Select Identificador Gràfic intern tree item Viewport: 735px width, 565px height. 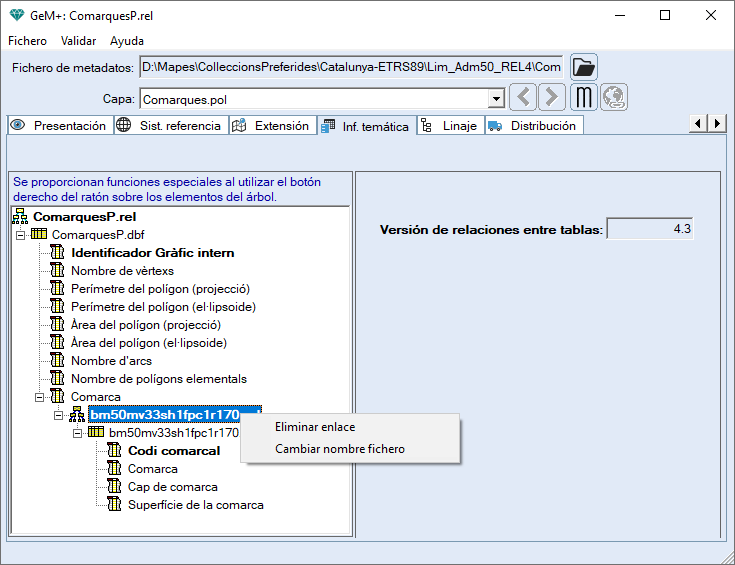tap(152, 253)
